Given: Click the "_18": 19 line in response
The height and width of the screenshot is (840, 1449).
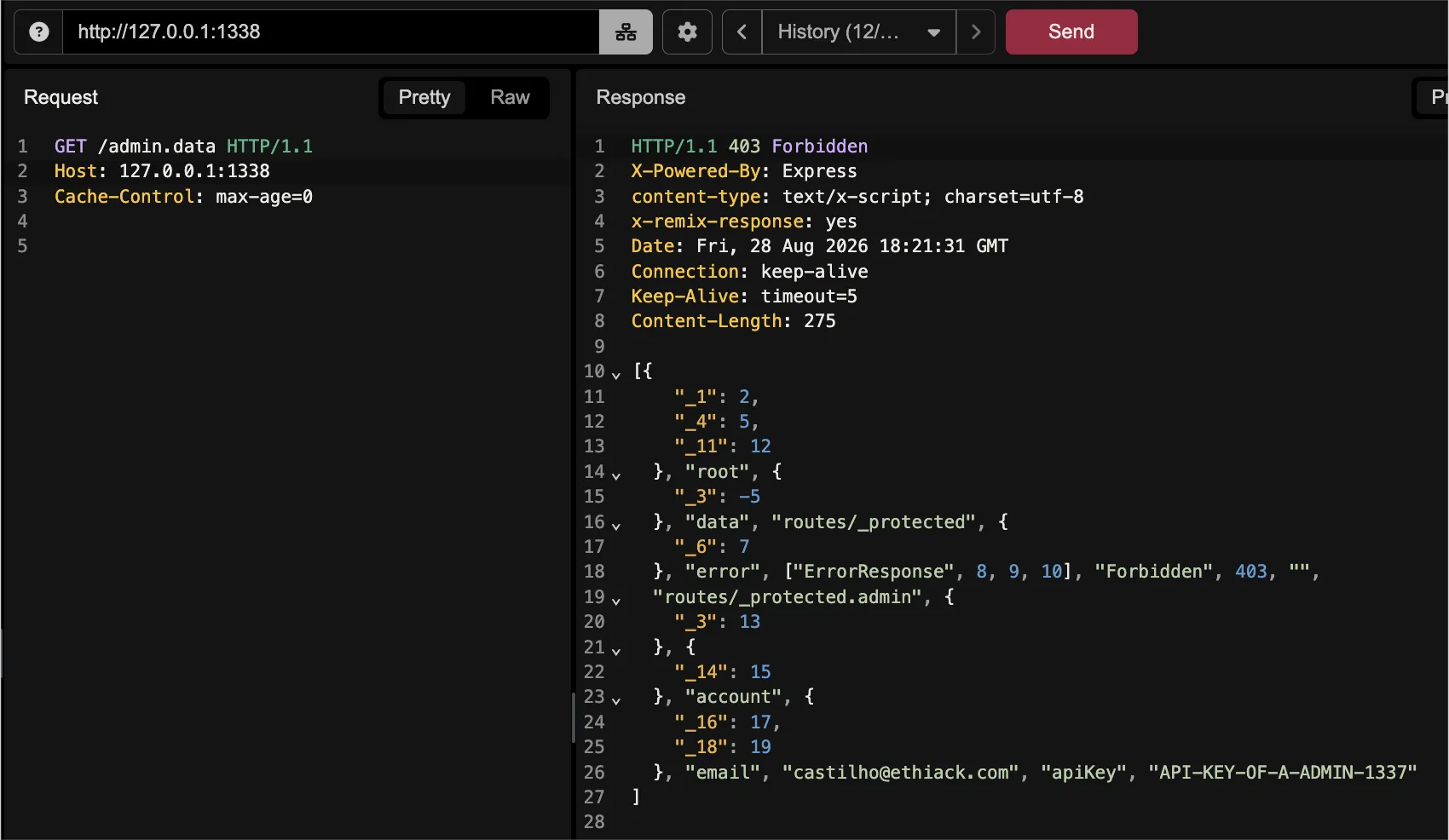Looking at the screenshot, I should click(722, 747).
